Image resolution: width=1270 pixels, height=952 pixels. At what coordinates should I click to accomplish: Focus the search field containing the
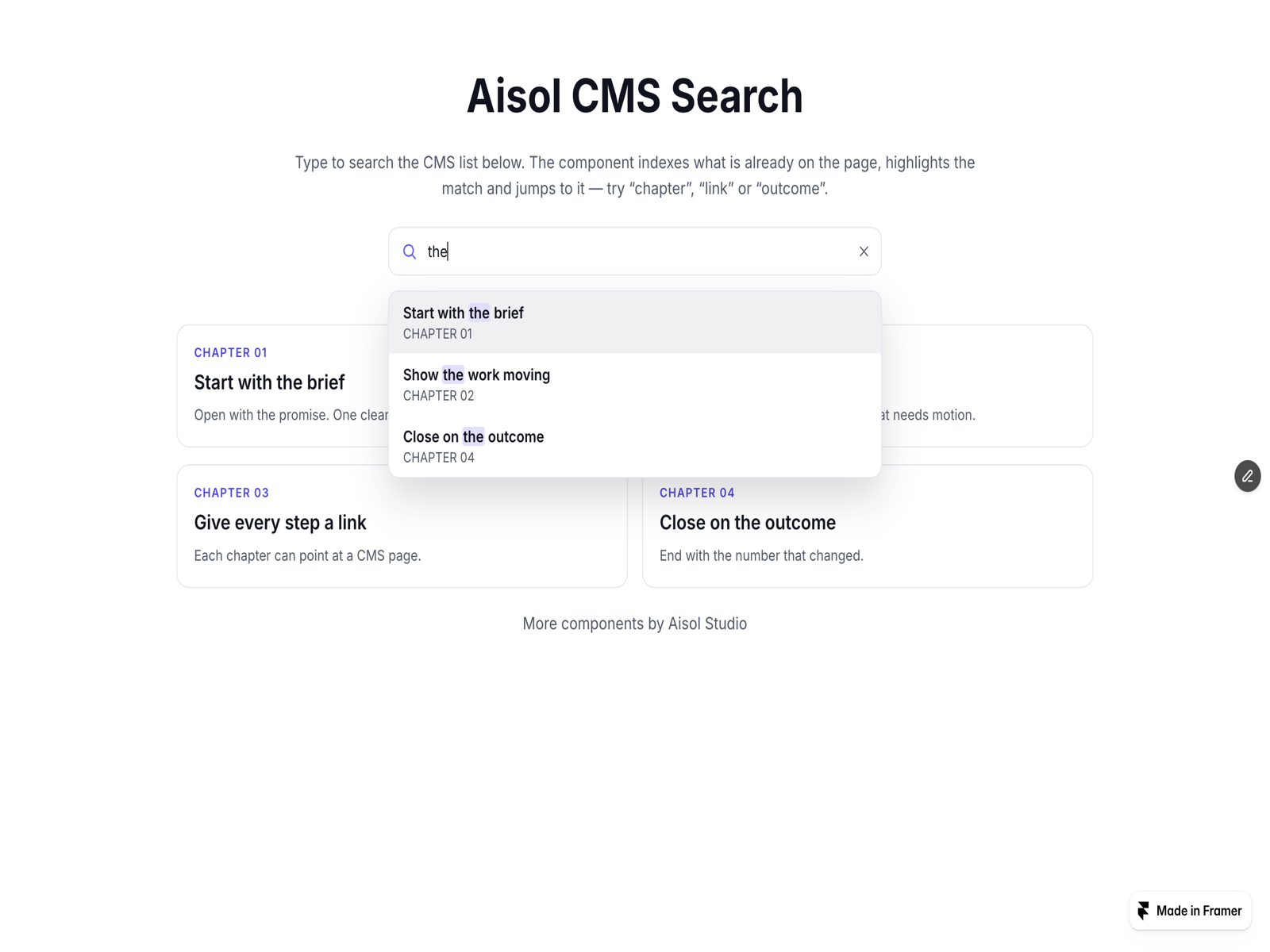[x=635, y=251]
